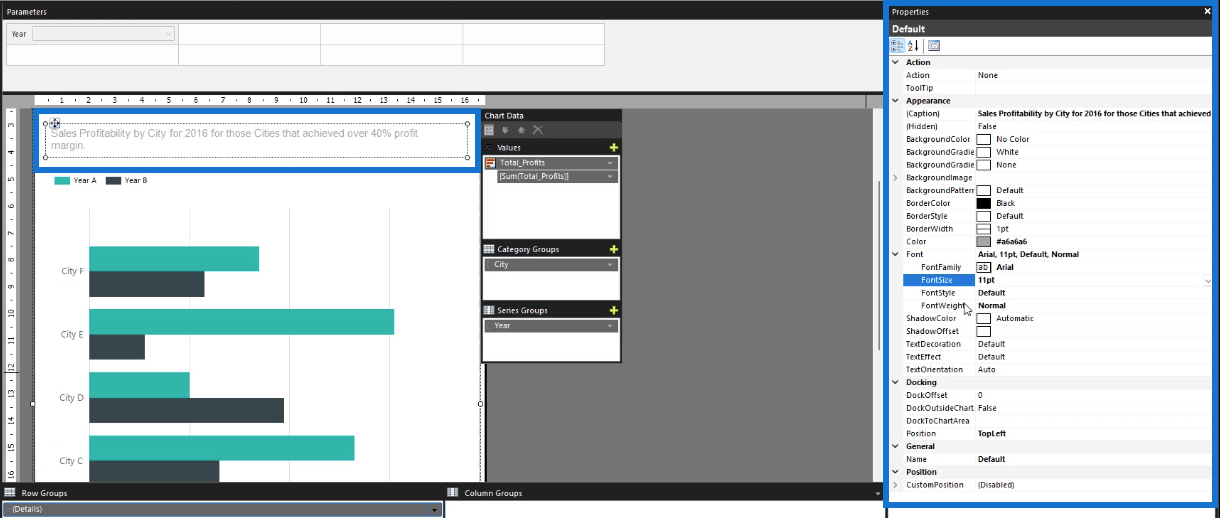Click the Column Groups grid icon
The width and height of the screenshot is (1220, 518).
click(x=453, y=493)
